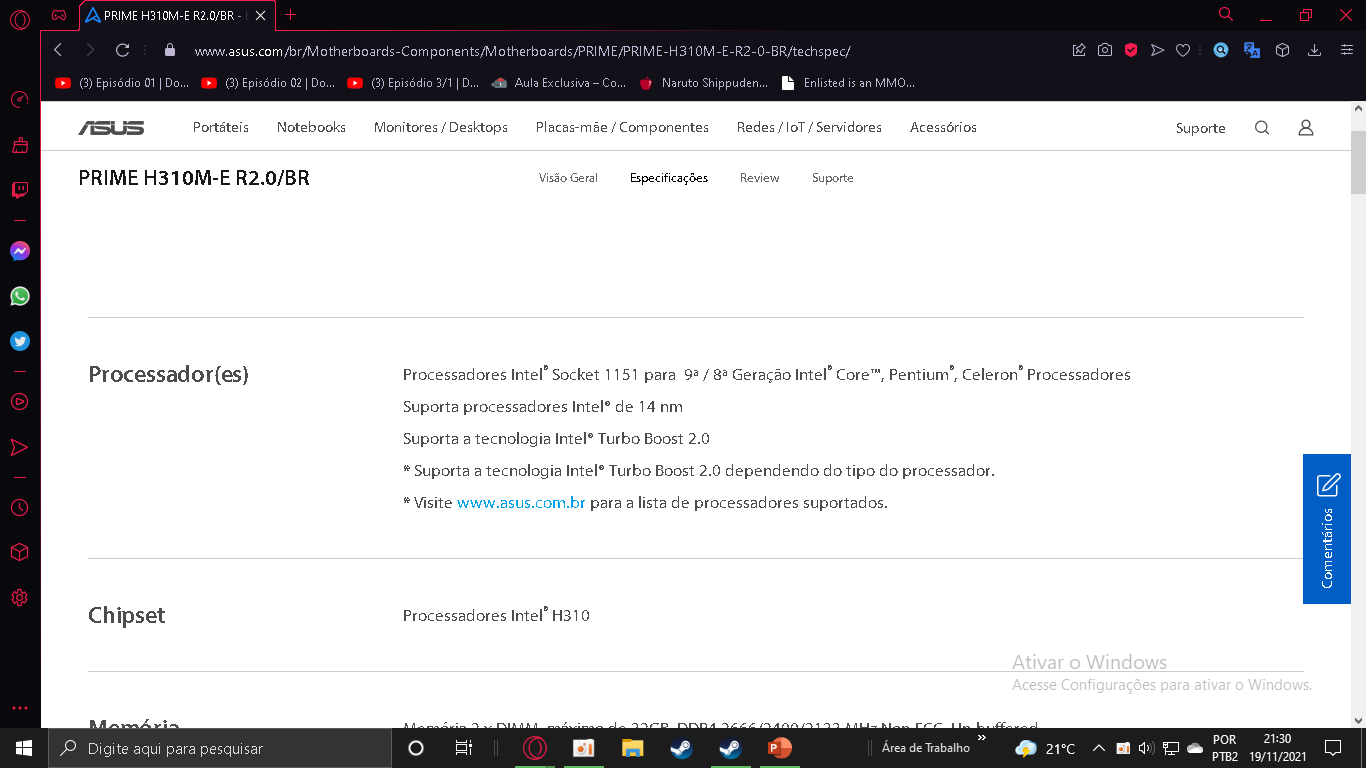Open sidebar setup three-dots menu
This screenshot has width=1366, height=768.
pyautogui.click(x=19, y=708)
